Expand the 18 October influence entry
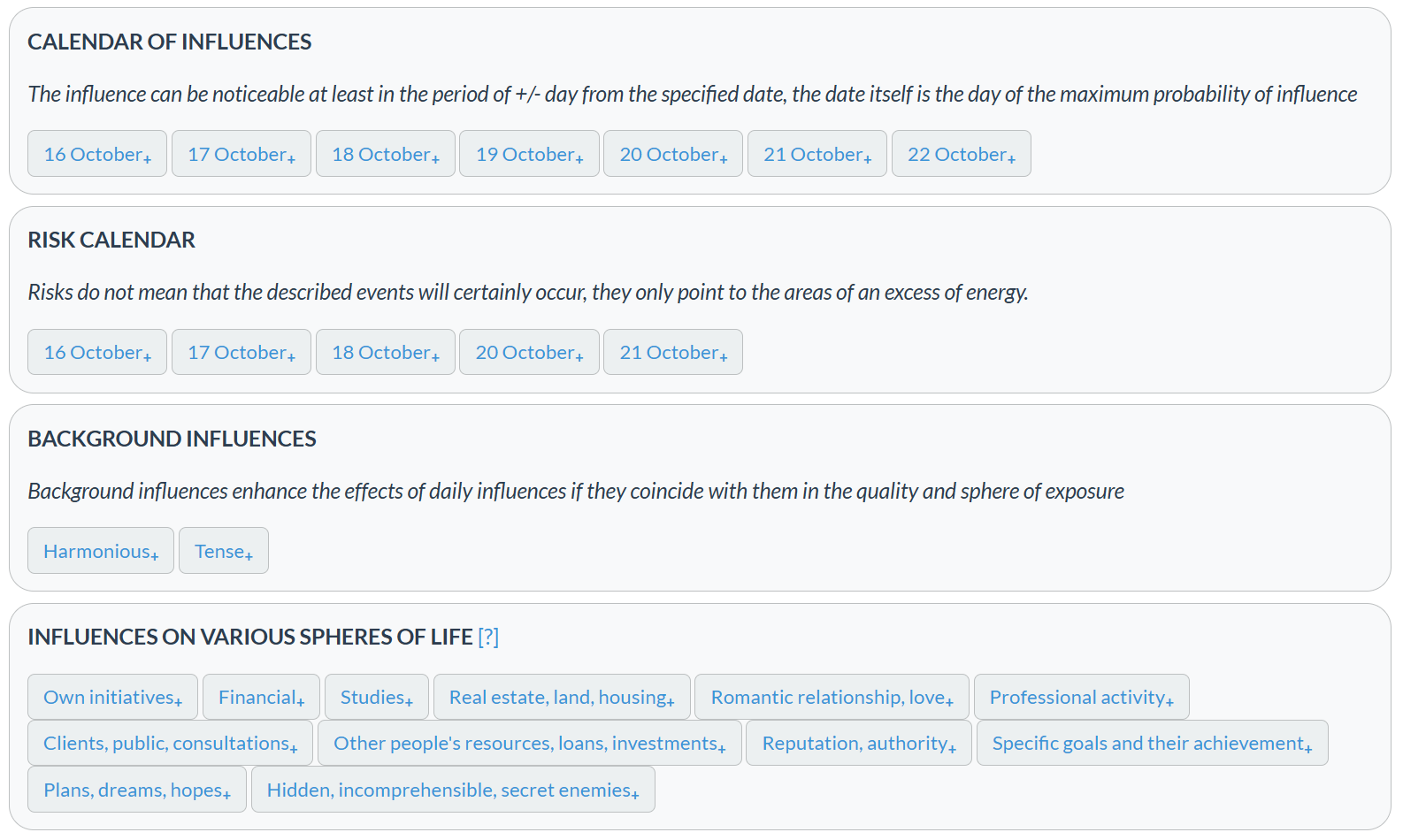 [385, 153]
